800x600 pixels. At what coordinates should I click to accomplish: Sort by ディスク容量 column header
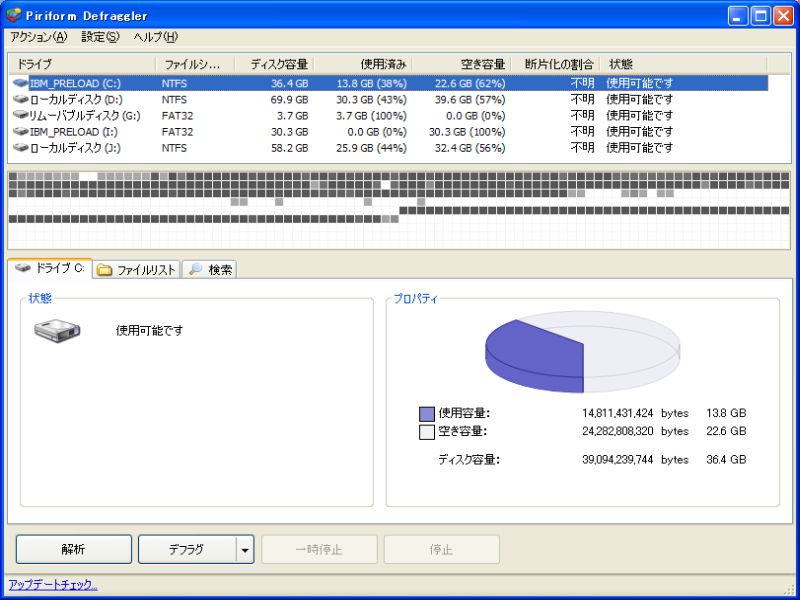click(x=274, y=64)
